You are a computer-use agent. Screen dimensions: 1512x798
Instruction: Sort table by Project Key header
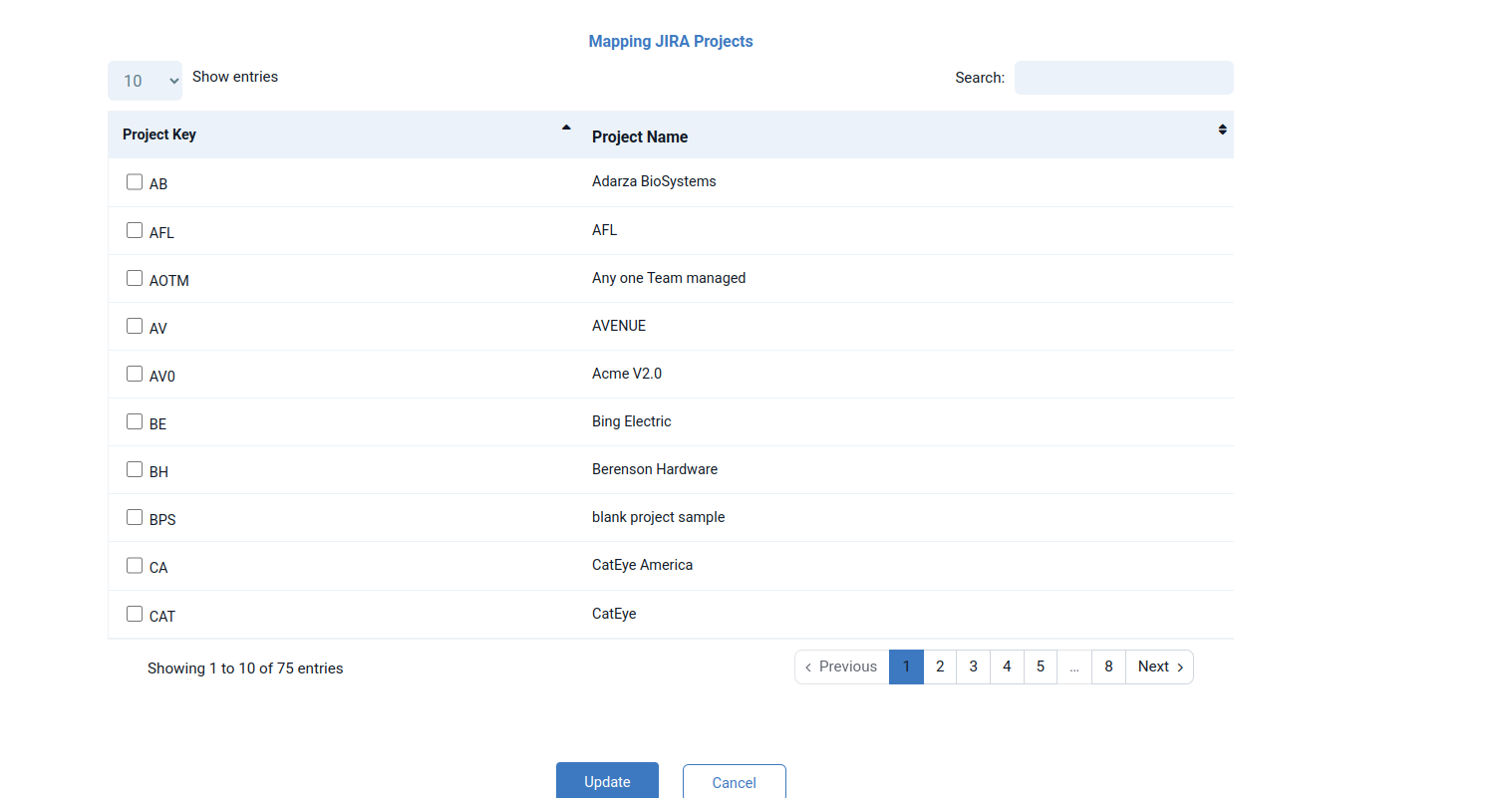point(159,134)
